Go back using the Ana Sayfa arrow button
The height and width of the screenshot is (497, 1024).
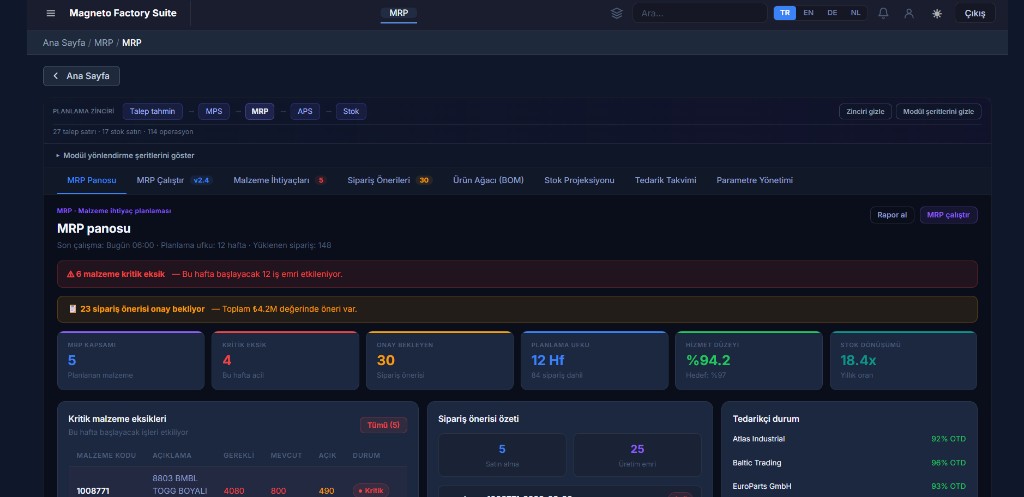tap(81, 76)
